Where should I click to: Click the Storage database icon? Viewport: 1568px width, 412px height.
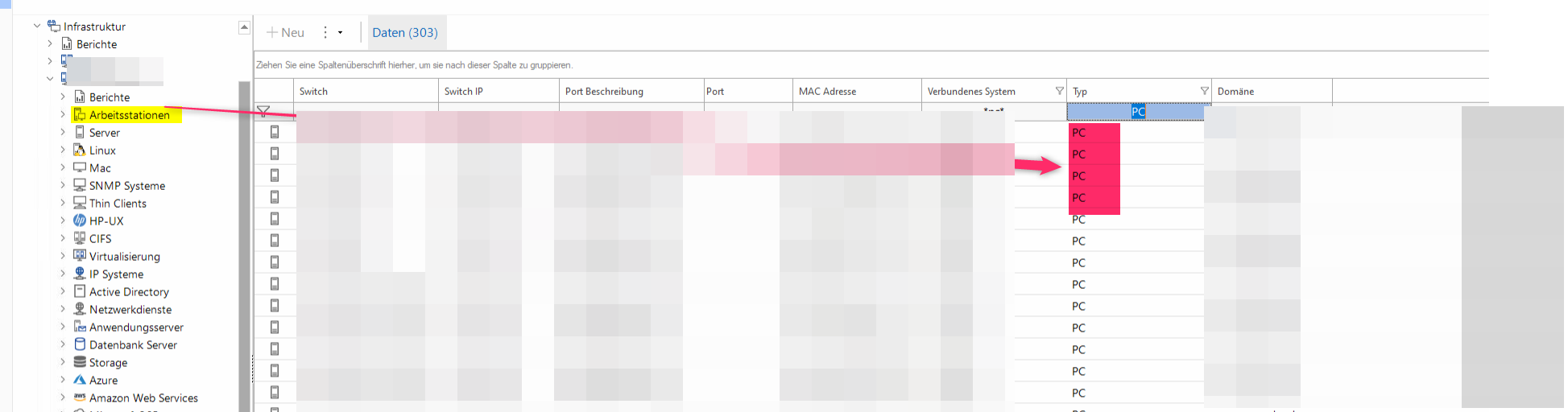pyautogui.click(x=79, y=363)
